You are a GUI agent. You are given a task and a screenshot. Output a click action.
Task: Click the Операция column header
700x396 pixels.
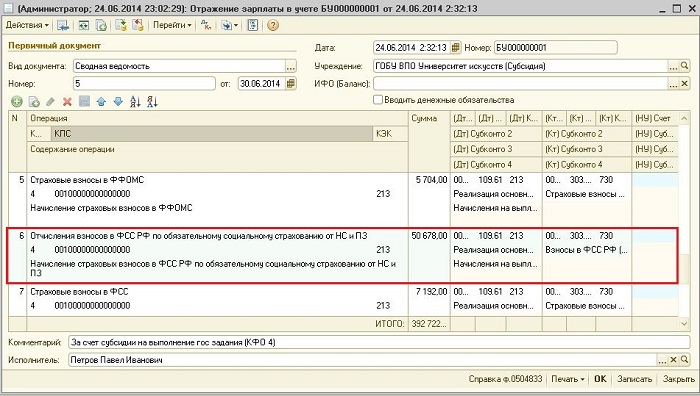point(217,118)
